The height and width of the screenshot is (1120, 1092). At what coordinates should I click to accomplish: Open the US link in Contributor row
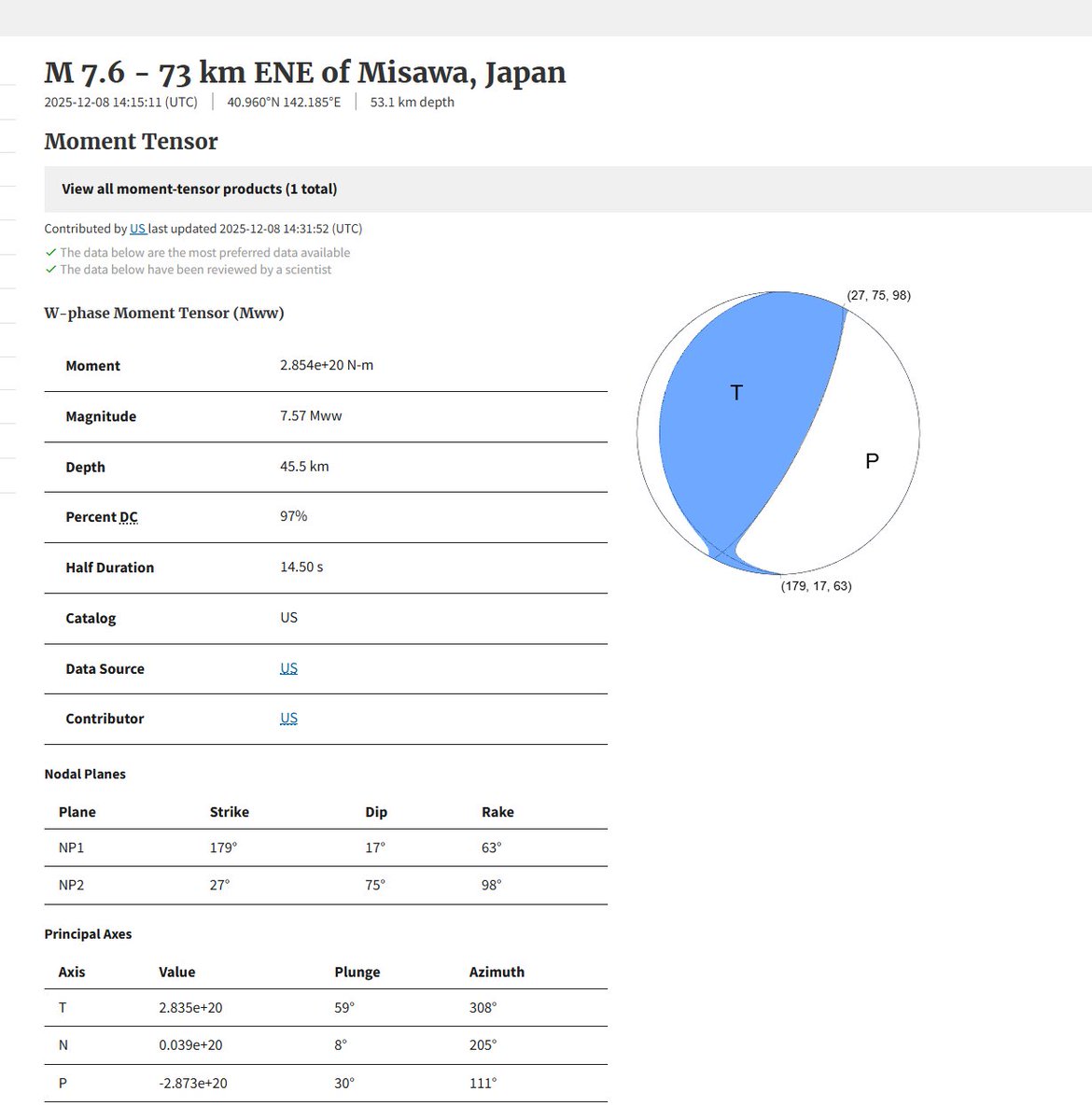288,719
